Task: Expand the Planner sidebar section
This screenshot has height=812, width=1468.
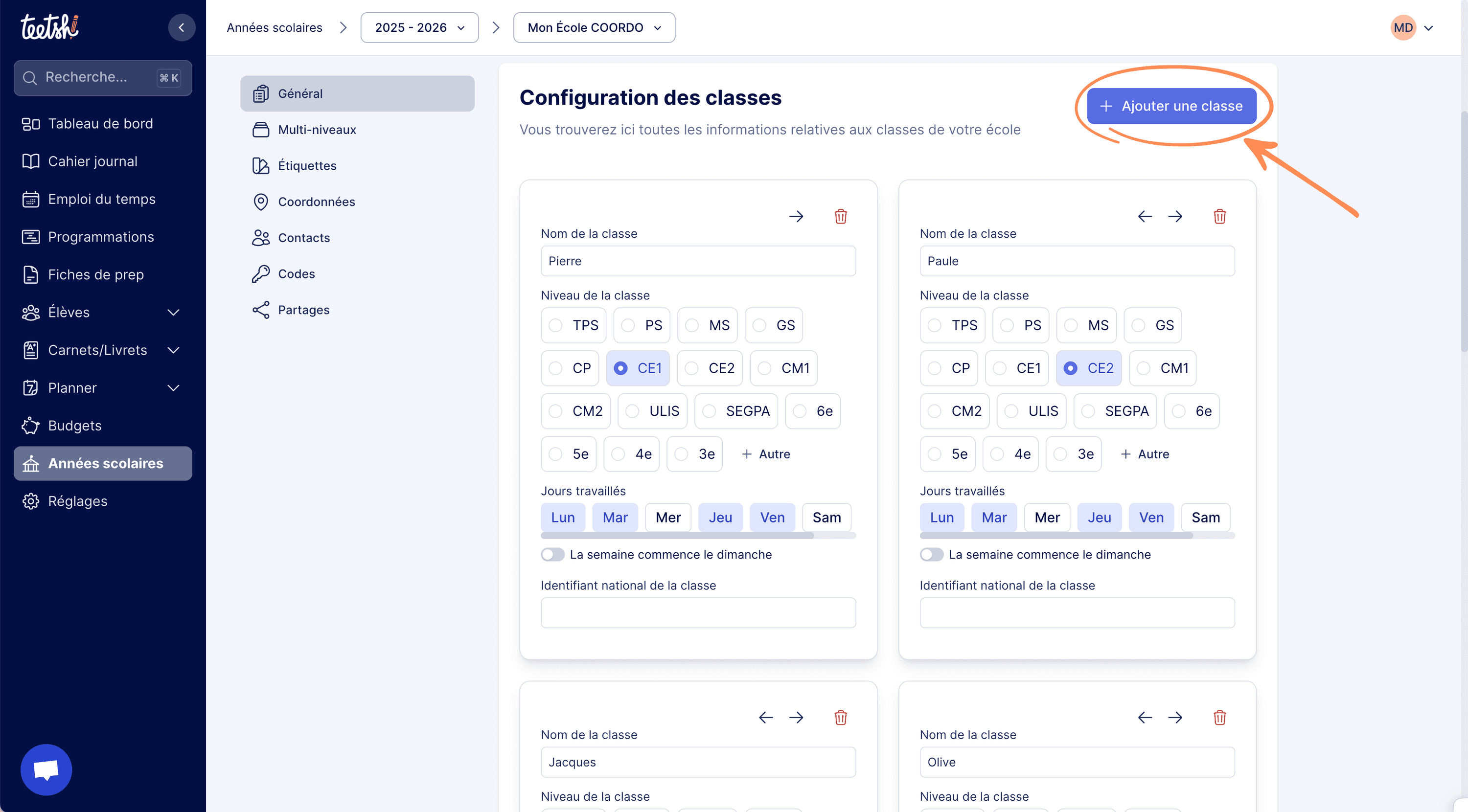Action: click(x=103, y=388)
